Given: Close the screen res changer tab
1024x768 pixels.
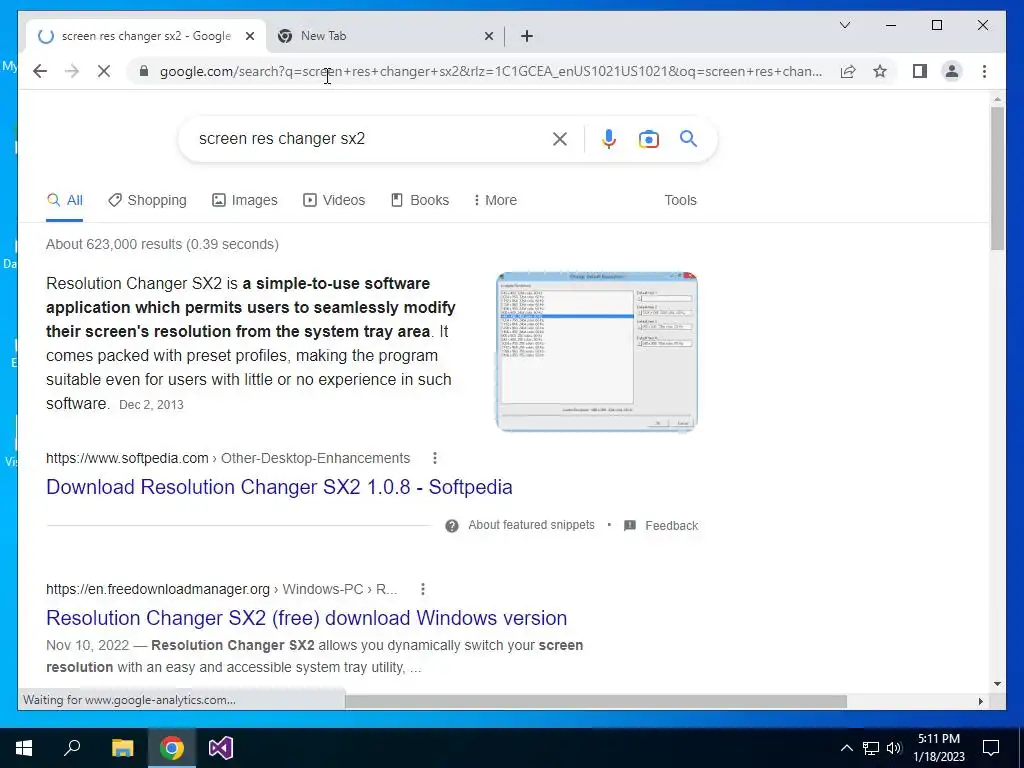Looking at the screenshot, I should point(249,37).
